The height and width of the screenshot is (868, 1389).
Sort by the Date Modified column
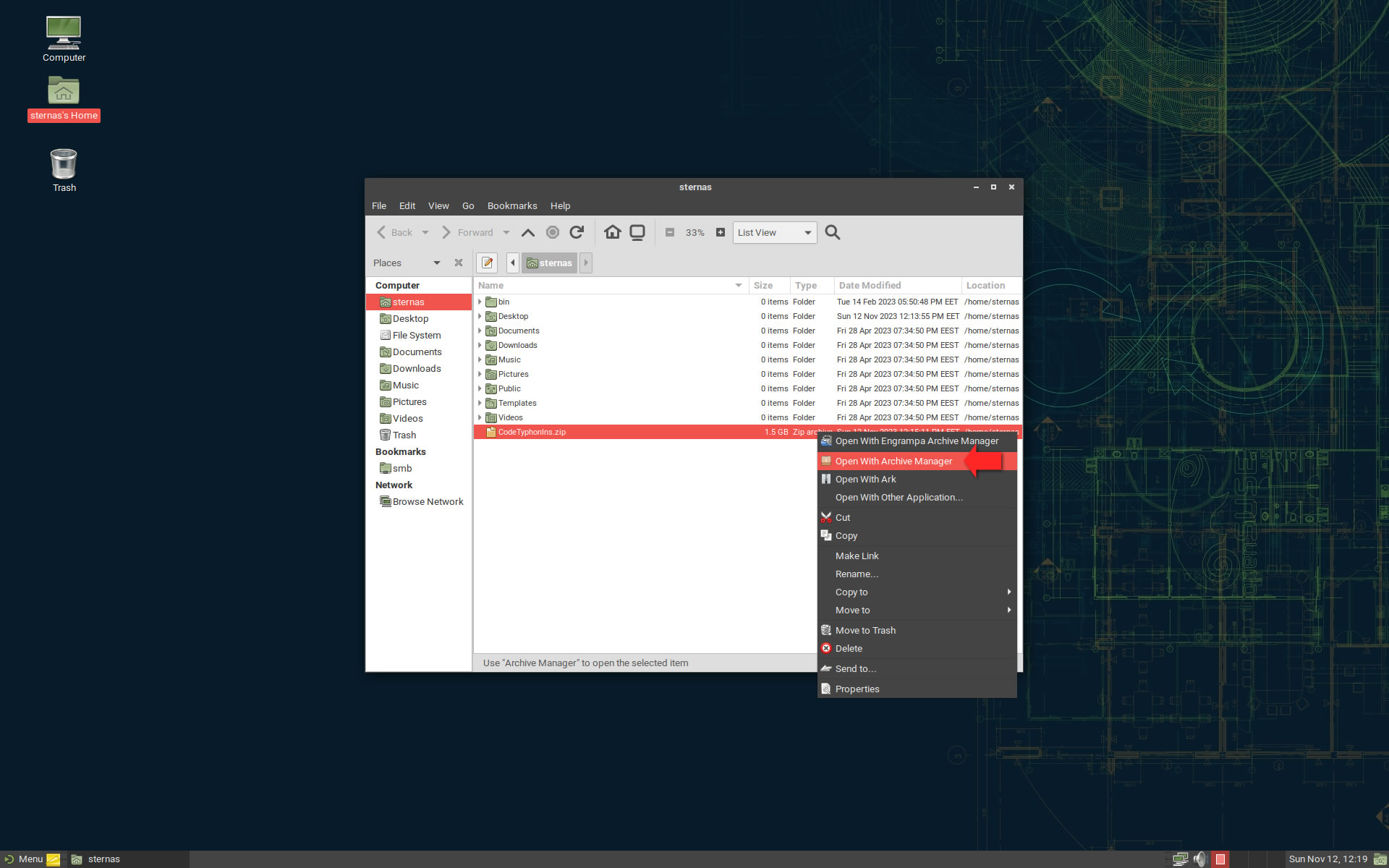click(x=870, y=285)
